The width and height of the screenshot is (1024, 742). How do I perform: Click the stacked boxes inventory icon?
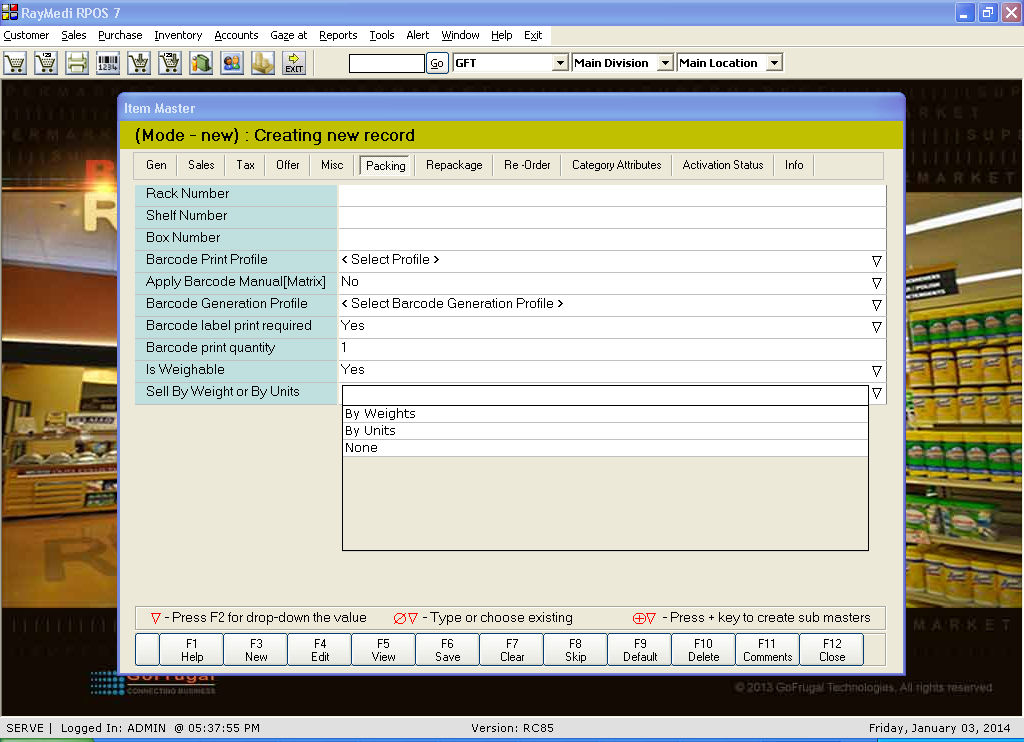tap(263, 63)
